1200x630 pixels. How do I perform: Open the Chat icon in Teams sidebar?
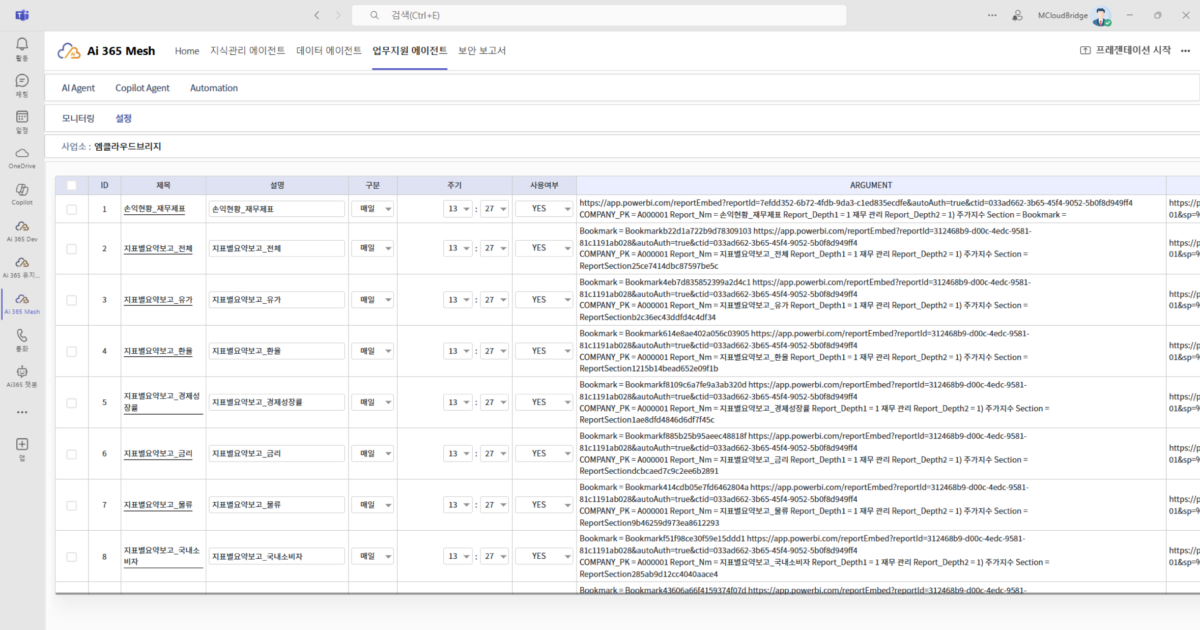[22, 81]
